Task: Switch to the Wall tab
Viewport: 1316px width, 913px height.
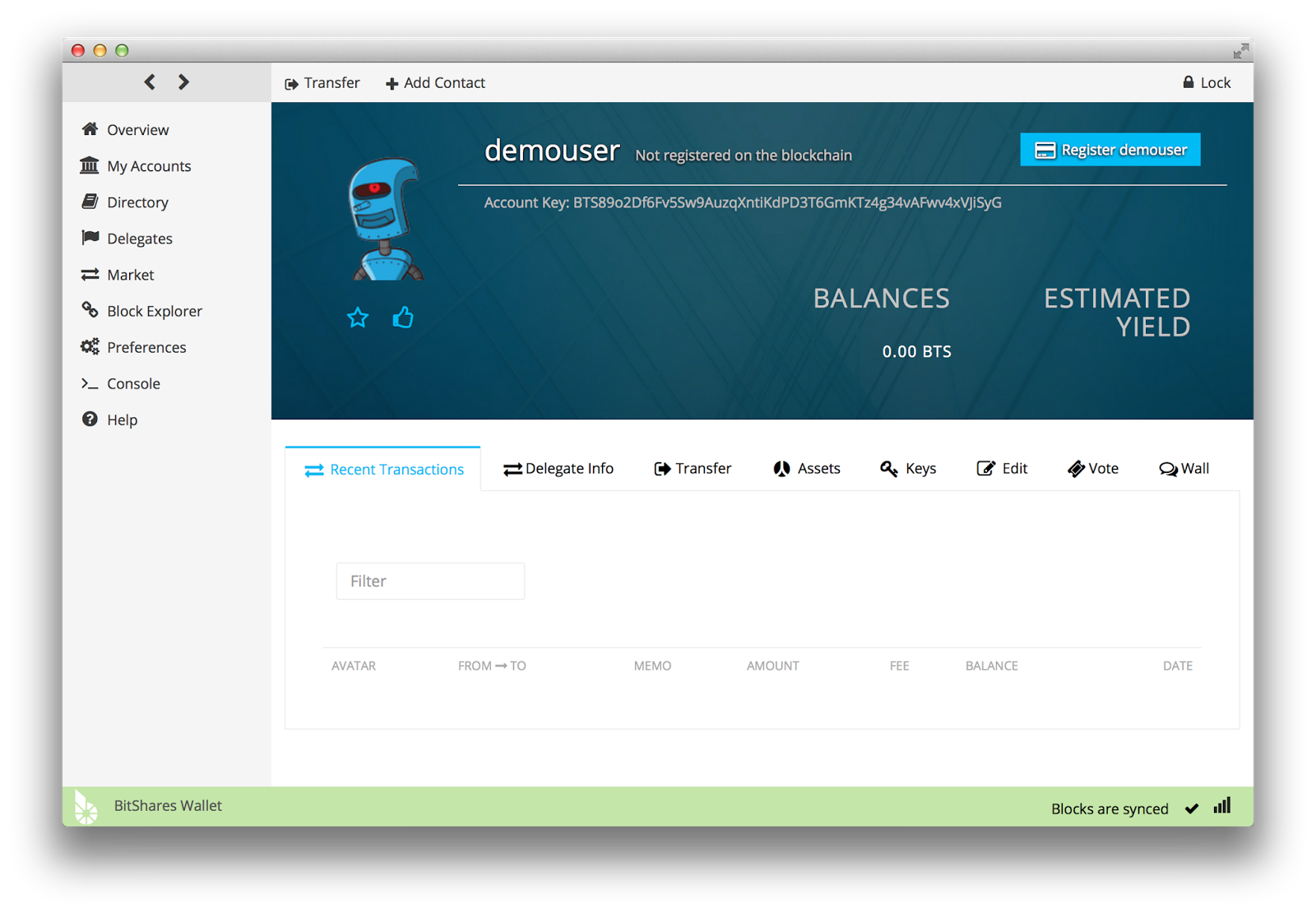Action: 1184,469
